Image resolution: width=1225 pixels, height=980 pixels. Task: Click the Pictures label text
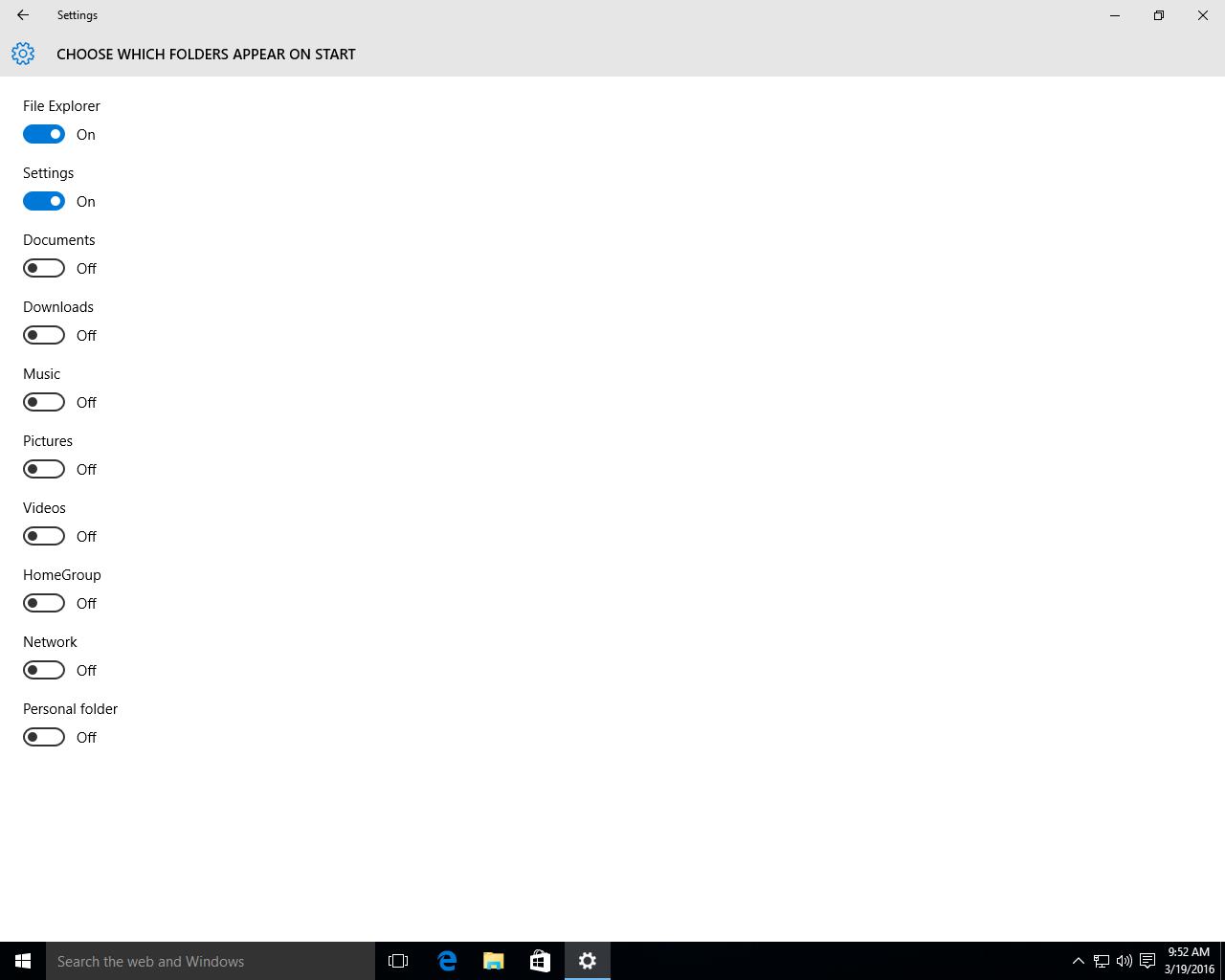(x=48, y=441)
